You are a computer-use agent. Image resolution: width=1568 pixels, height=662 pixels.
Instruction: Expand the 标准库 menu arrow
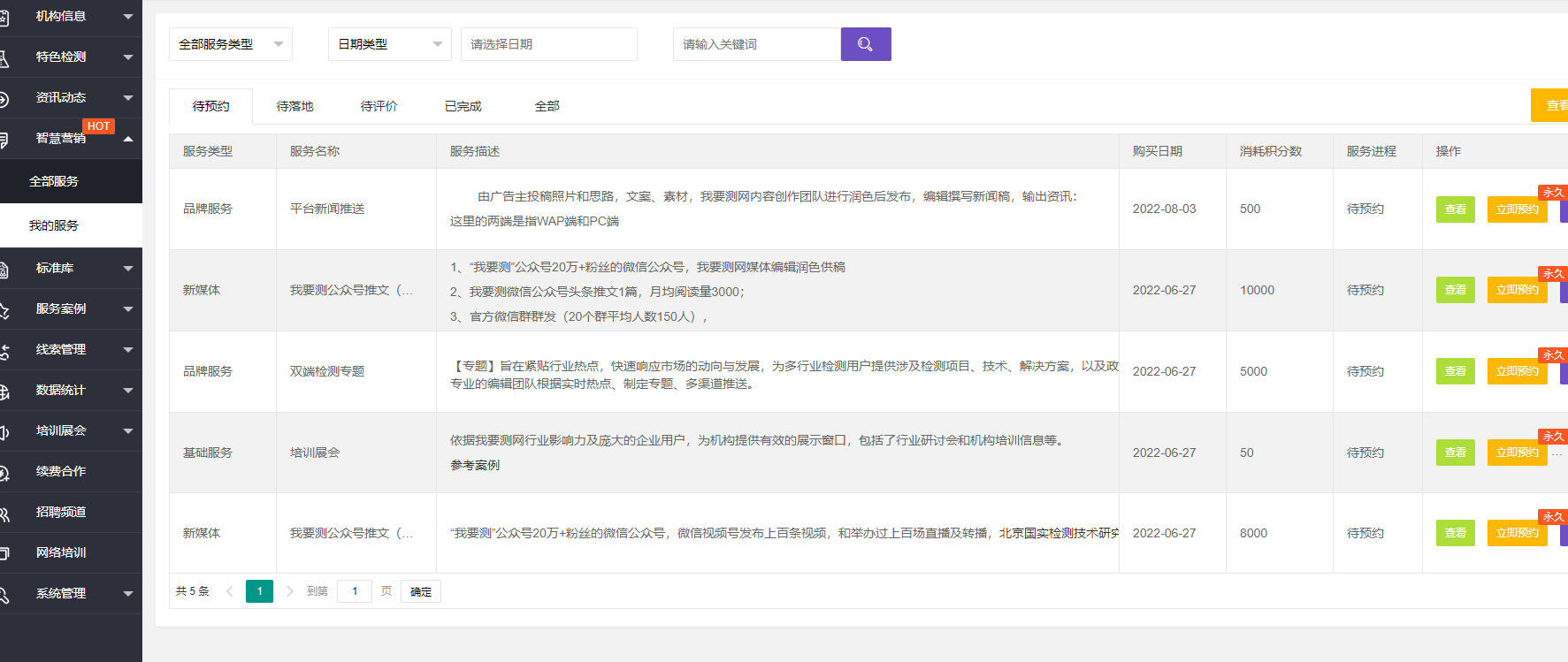[x=128, y=269]
